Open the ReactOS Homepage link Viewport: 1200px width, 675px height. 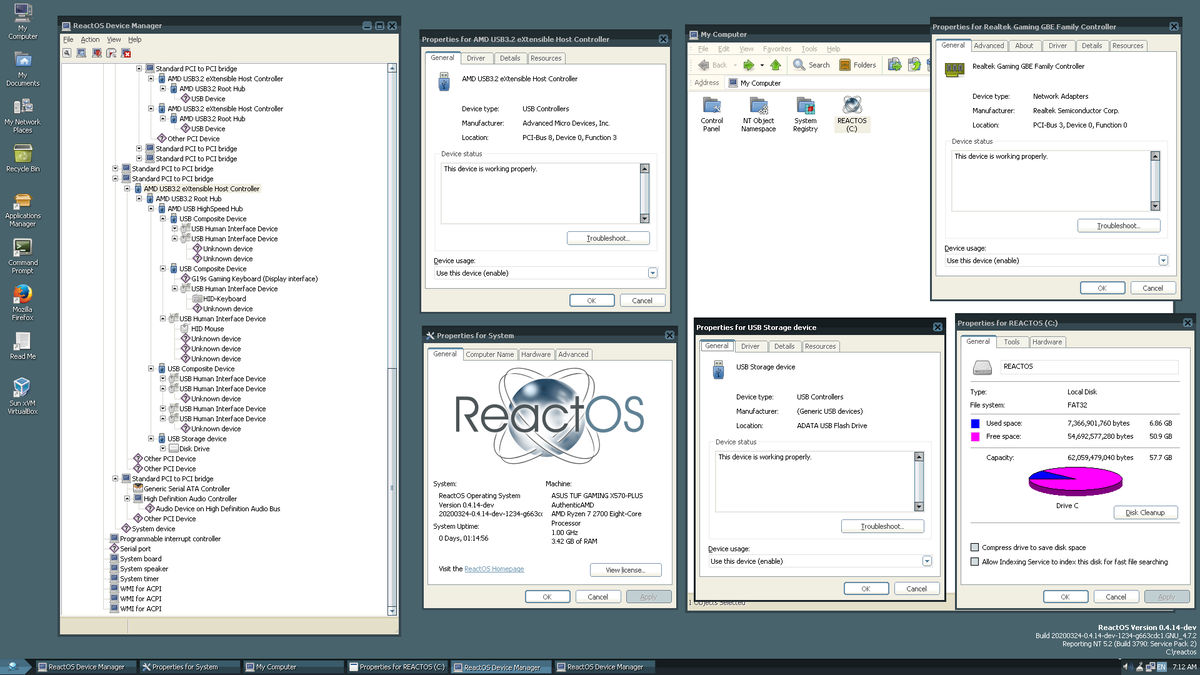tap(494, 569)
